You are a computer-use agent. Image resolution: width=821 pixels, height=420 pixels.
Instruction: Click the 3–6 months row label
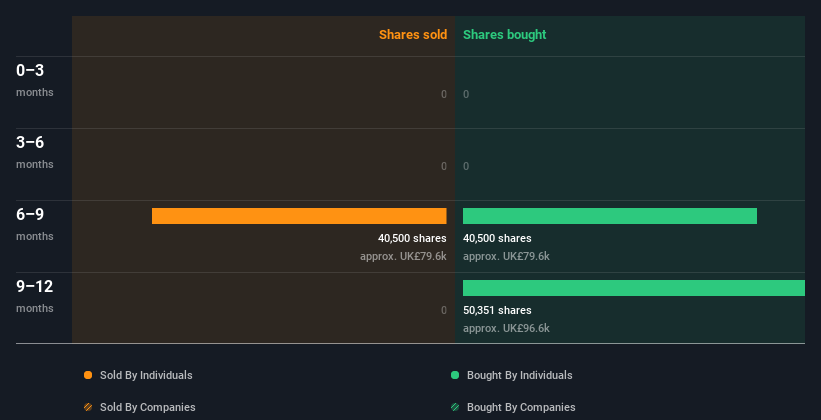pos(35,152)
